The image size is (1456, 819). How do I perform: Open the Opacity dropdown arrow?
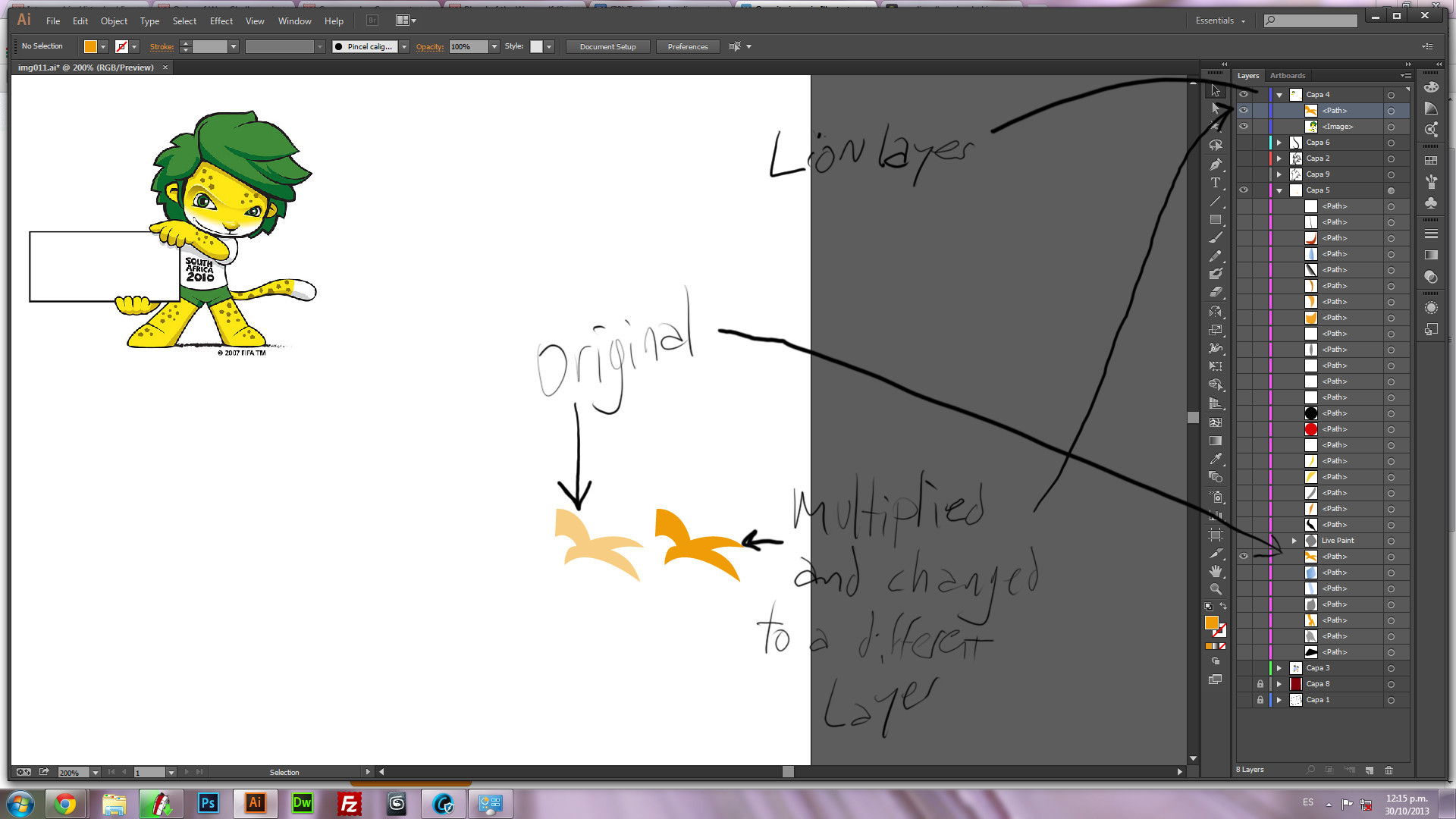pos(494,47)
